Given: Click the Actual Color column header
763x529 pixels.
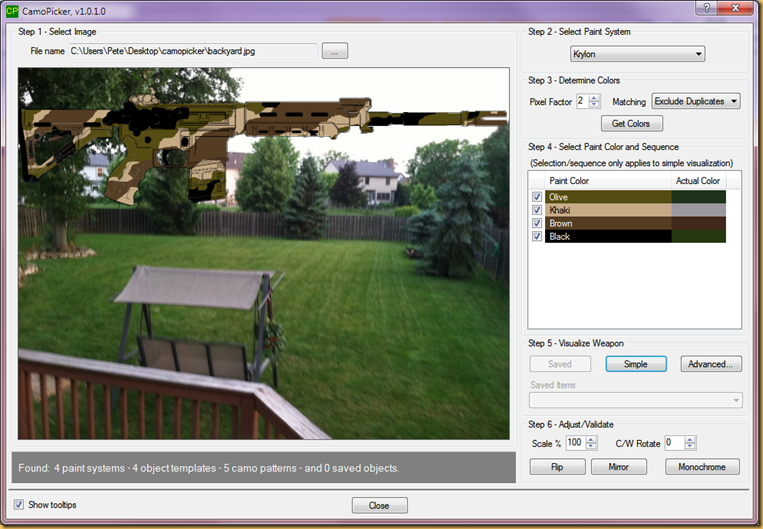Looking at the screenshot, I should point(698,181).
